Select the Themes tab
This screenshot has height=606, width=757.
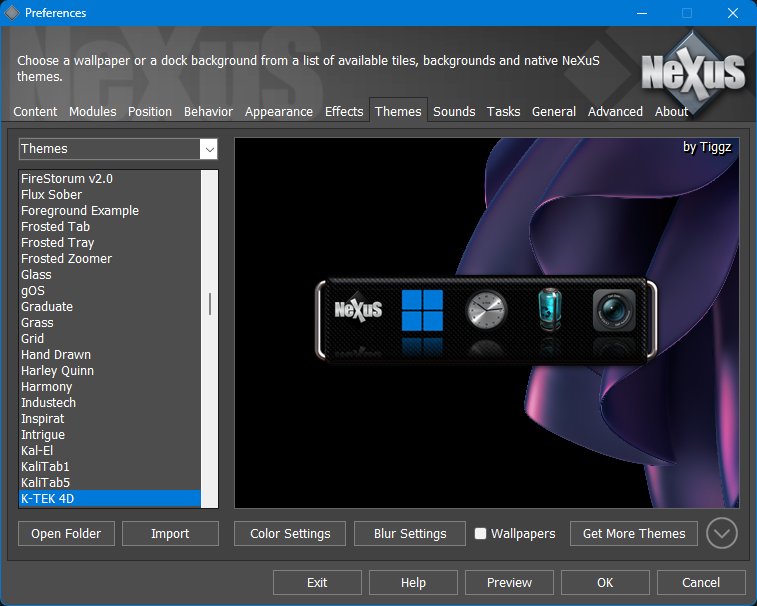coord(398,112)
